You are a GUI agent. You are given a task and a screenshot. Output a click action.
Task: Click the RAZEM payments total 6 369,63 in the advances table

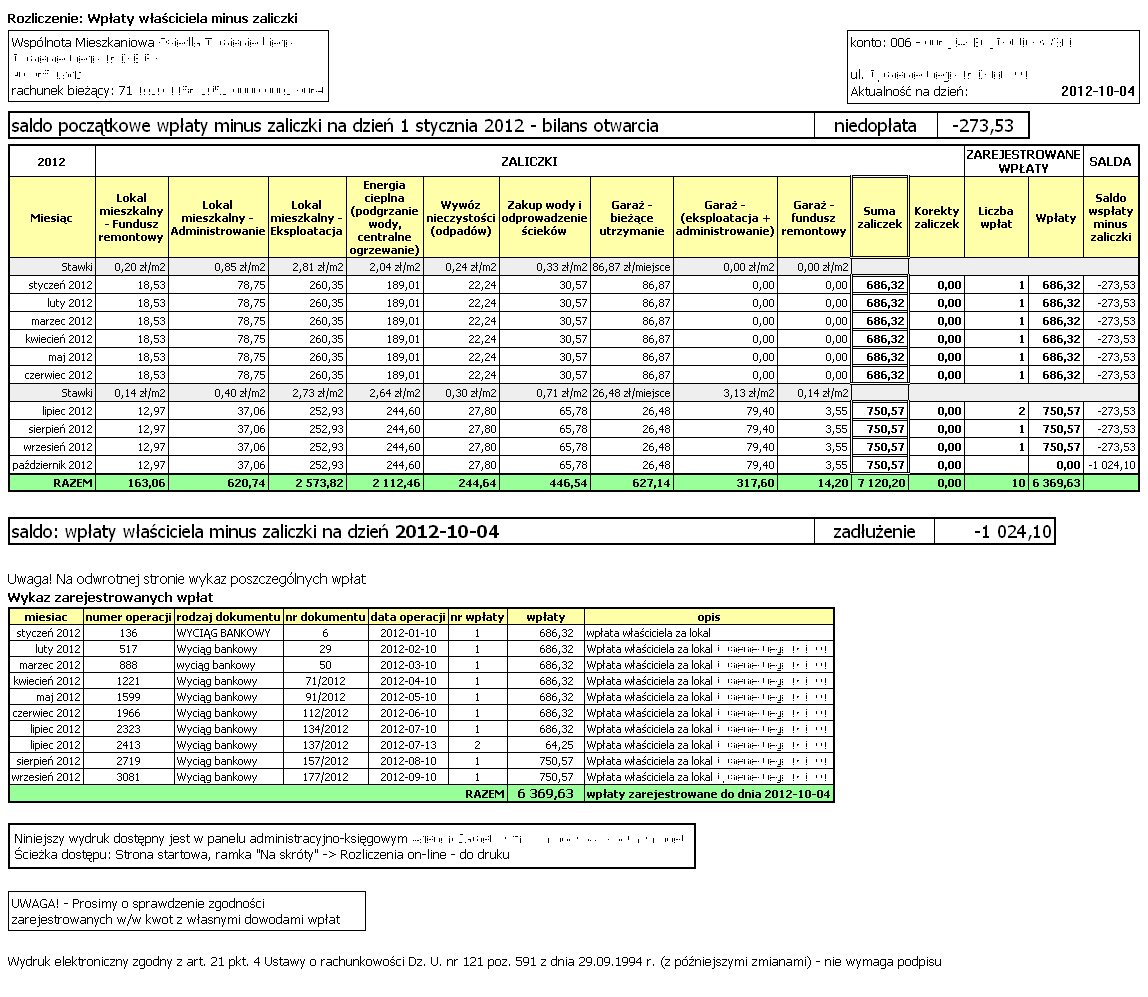[1056, 483]
